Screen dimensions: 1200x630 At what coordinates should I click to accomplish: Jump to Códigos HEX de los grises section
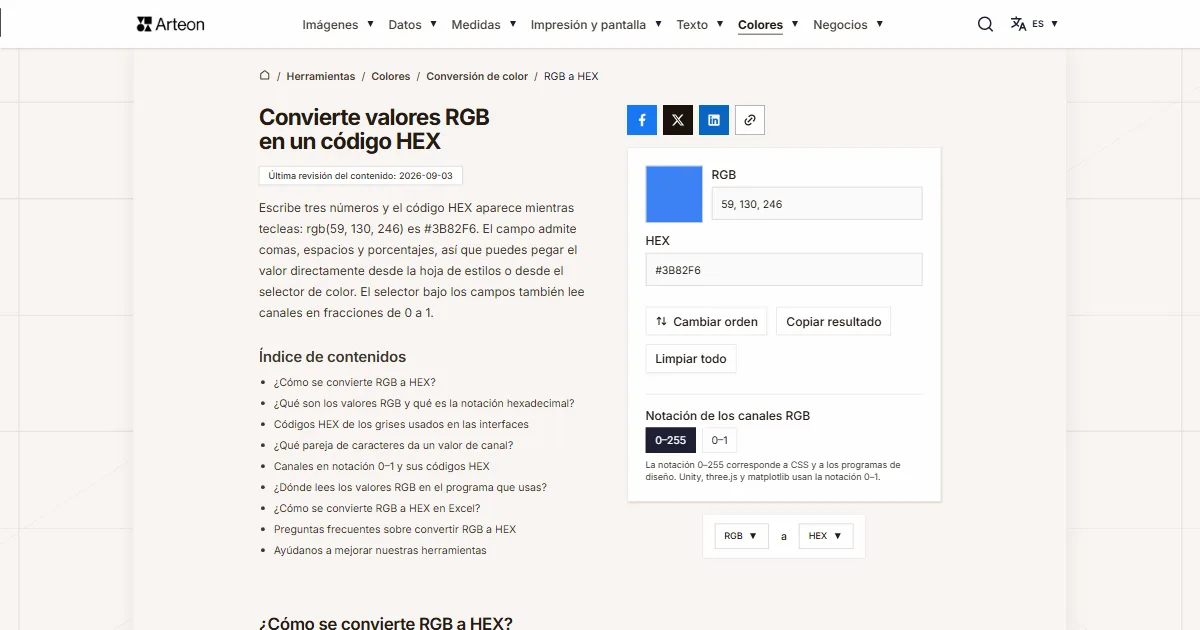(x=401, y=424)
